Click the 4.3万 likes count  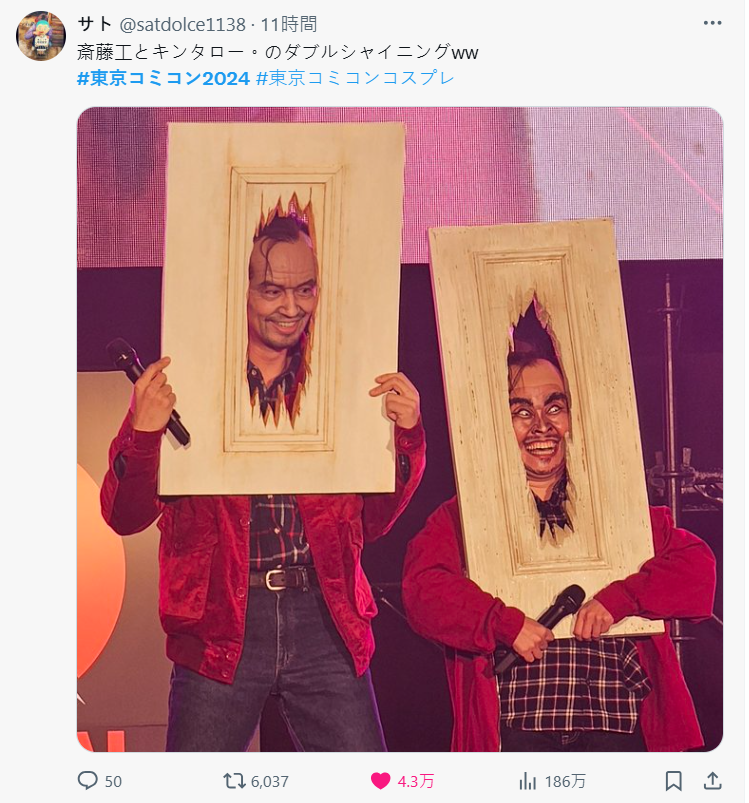416,781
